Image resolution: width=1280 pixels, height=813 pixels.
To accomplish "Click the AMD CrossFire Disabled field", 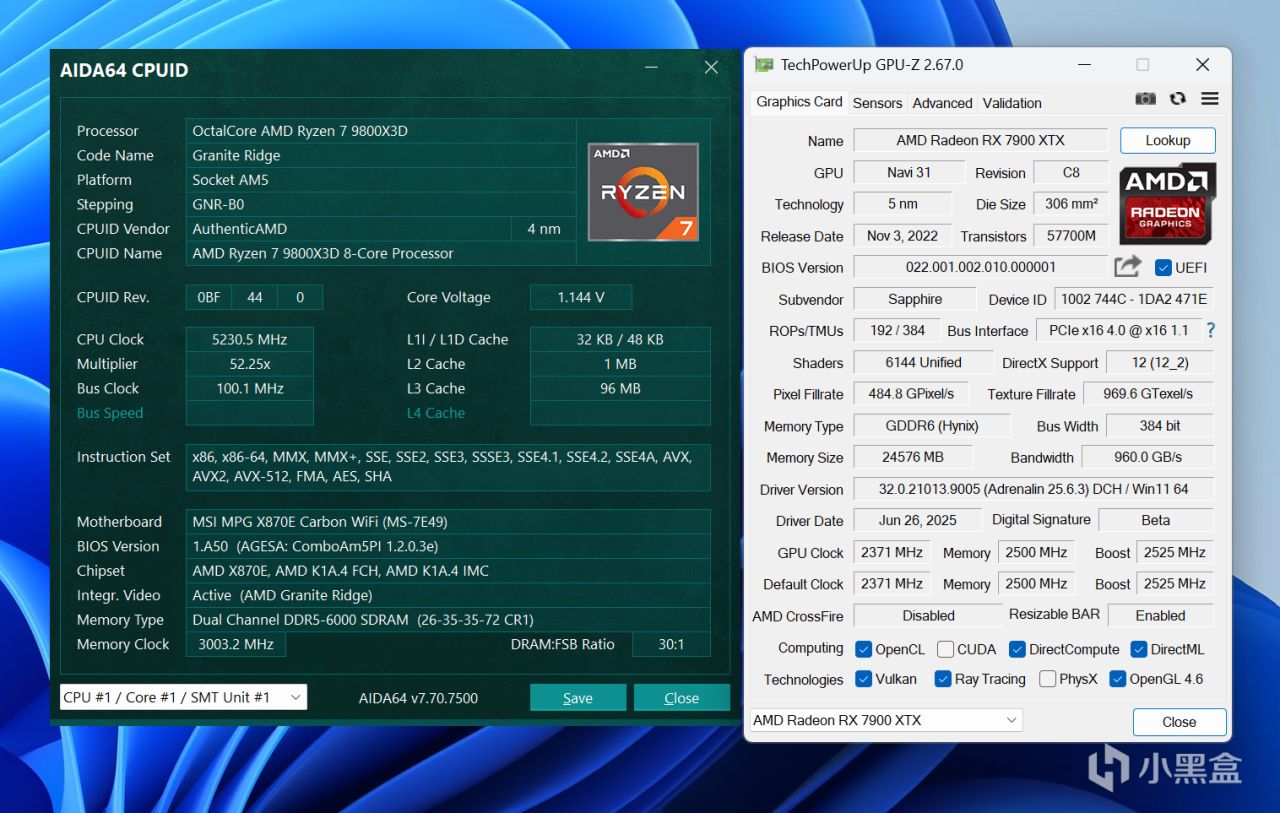I will pyautogui.click(x=928, y=616).
